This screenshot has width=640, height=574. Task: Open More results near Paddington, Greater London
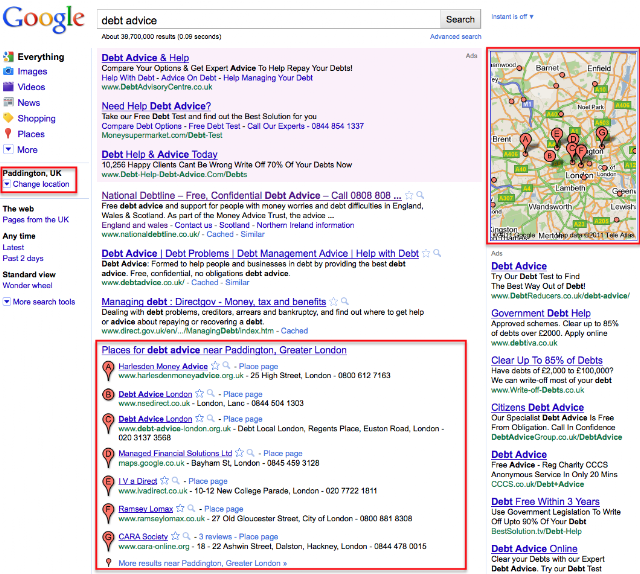[x=202, y=563]
